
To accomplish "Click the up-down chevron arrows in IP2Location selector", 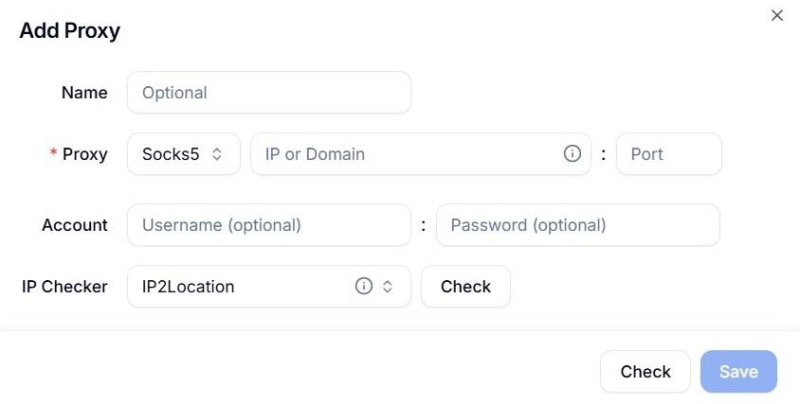I will click(x=387, y=287).
